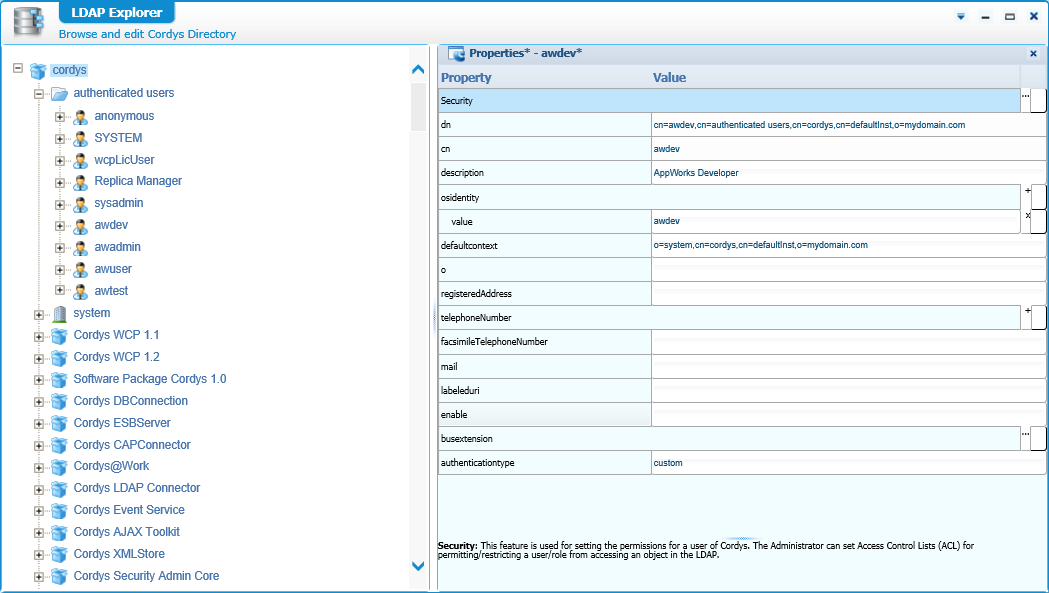Screen dimensions: 1049x593
Task: Select Cordys Event Service tree entry
Action: [x=128, y=510]
